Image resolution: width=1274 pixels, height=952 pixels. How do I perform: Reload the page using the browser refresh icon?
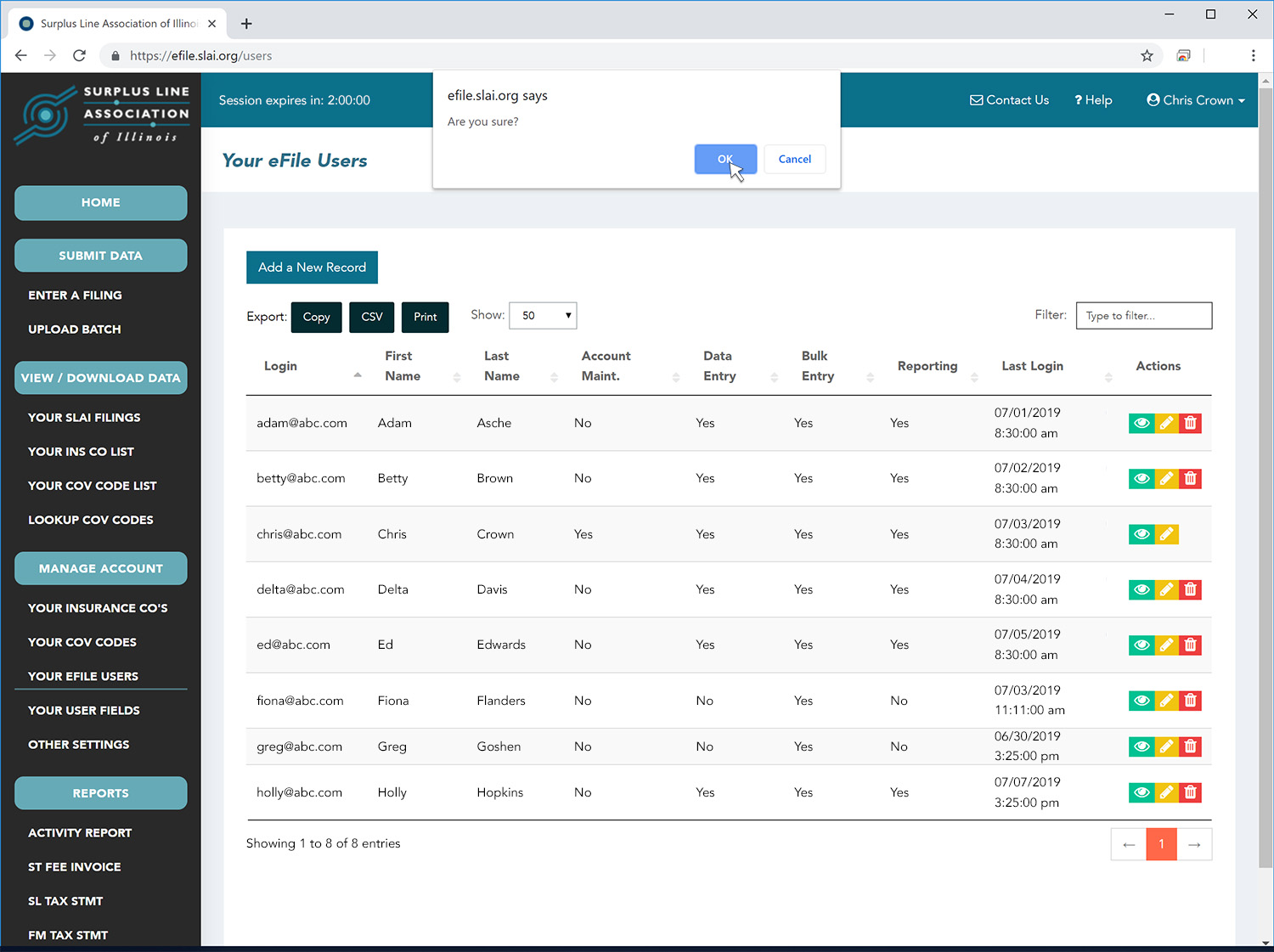pyautogui.click(x=79, y=56)
